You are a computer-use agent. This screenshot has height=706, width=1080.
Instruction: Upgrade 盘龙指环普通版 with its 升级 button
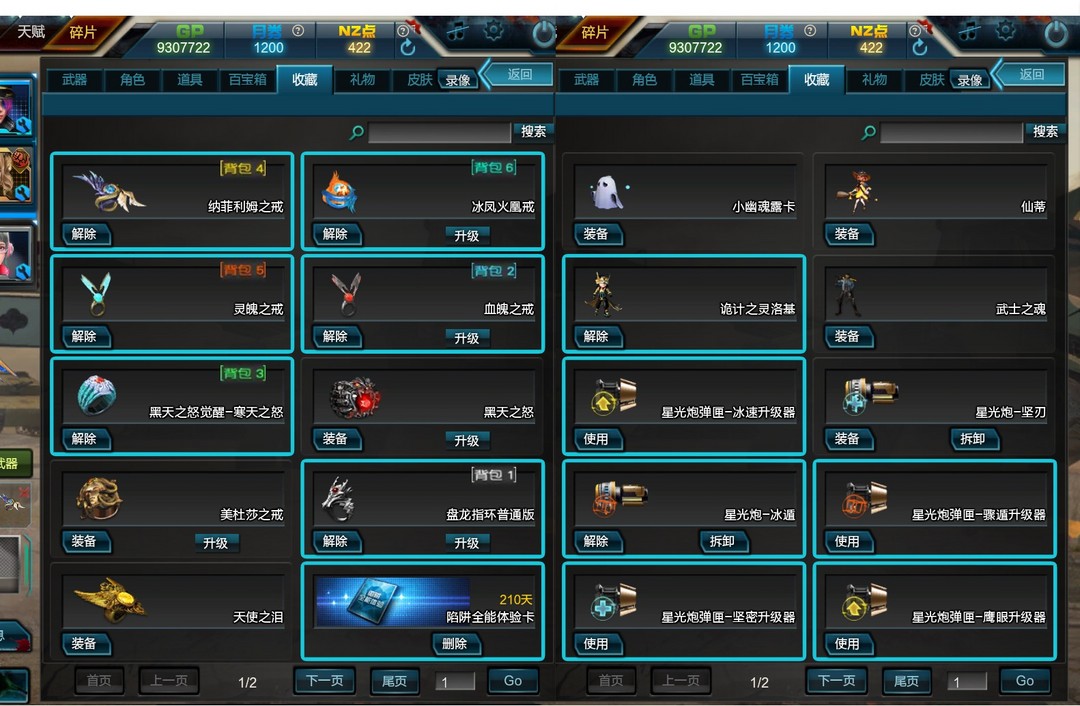(x=466, y=543)
